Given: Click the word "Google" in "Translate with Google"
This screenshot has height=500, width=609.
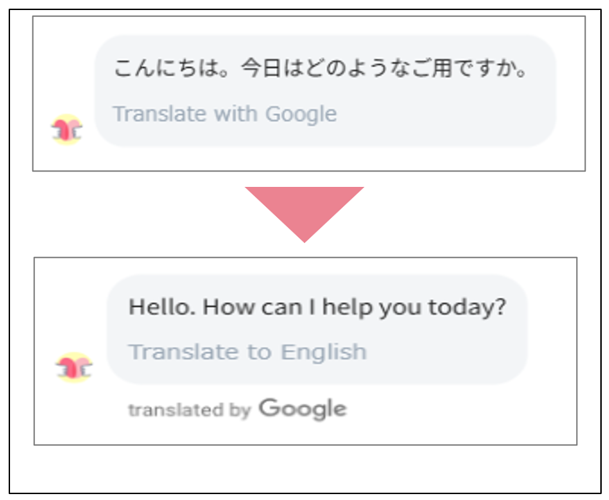Looking at the screenshot, I should (300, 114).
